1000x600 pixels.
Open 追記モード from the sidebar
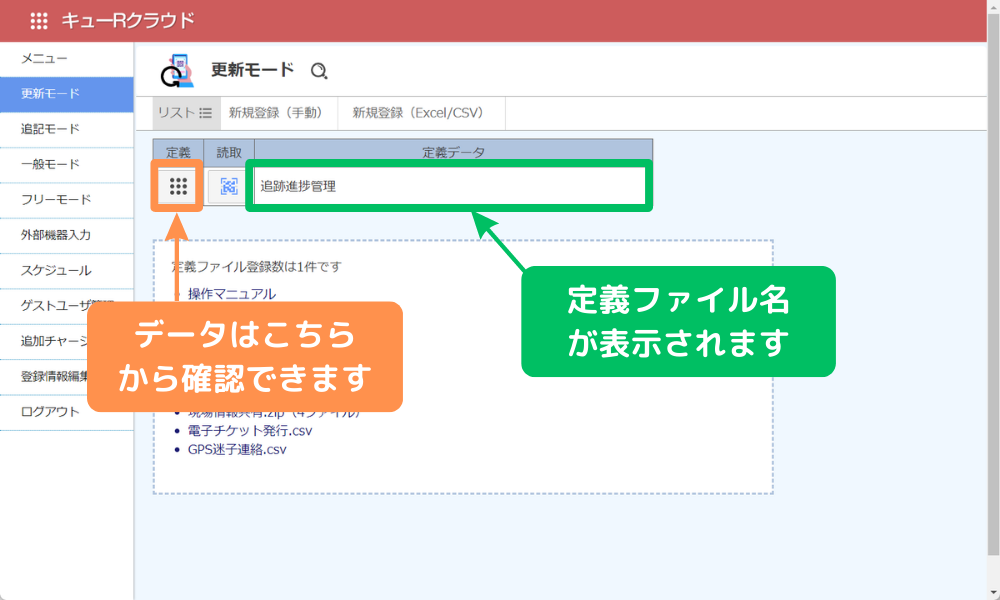(x=67, y=129)
